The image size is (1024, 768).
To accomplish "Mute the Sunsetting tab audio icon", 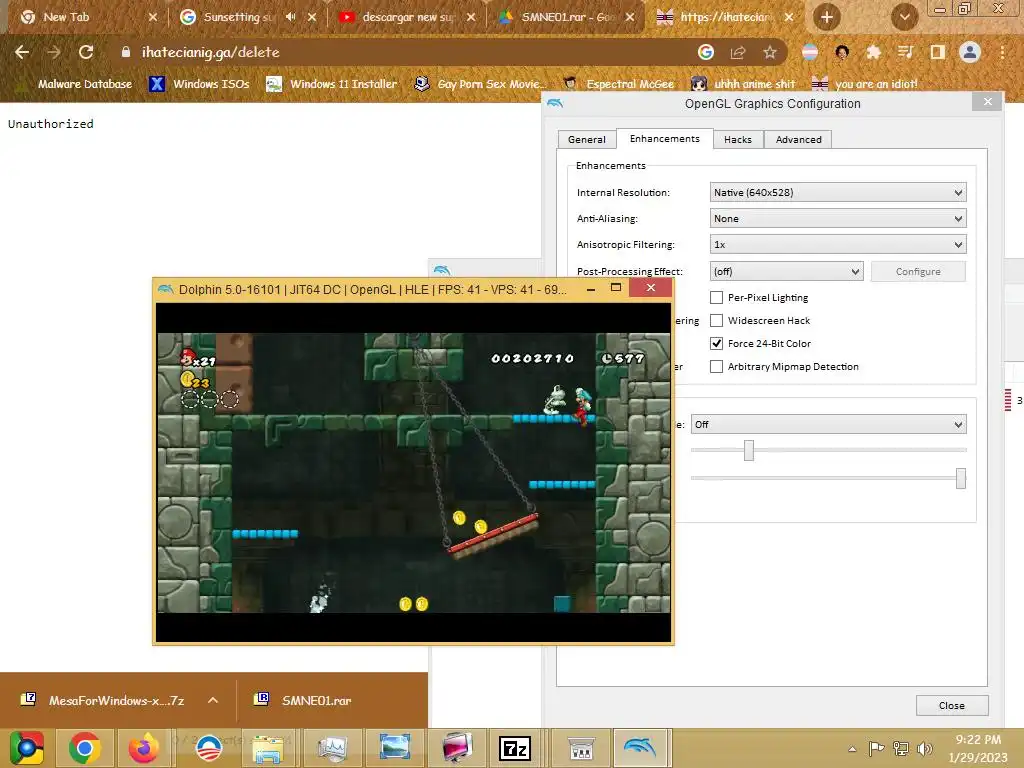I will click(x=291, y=17).
